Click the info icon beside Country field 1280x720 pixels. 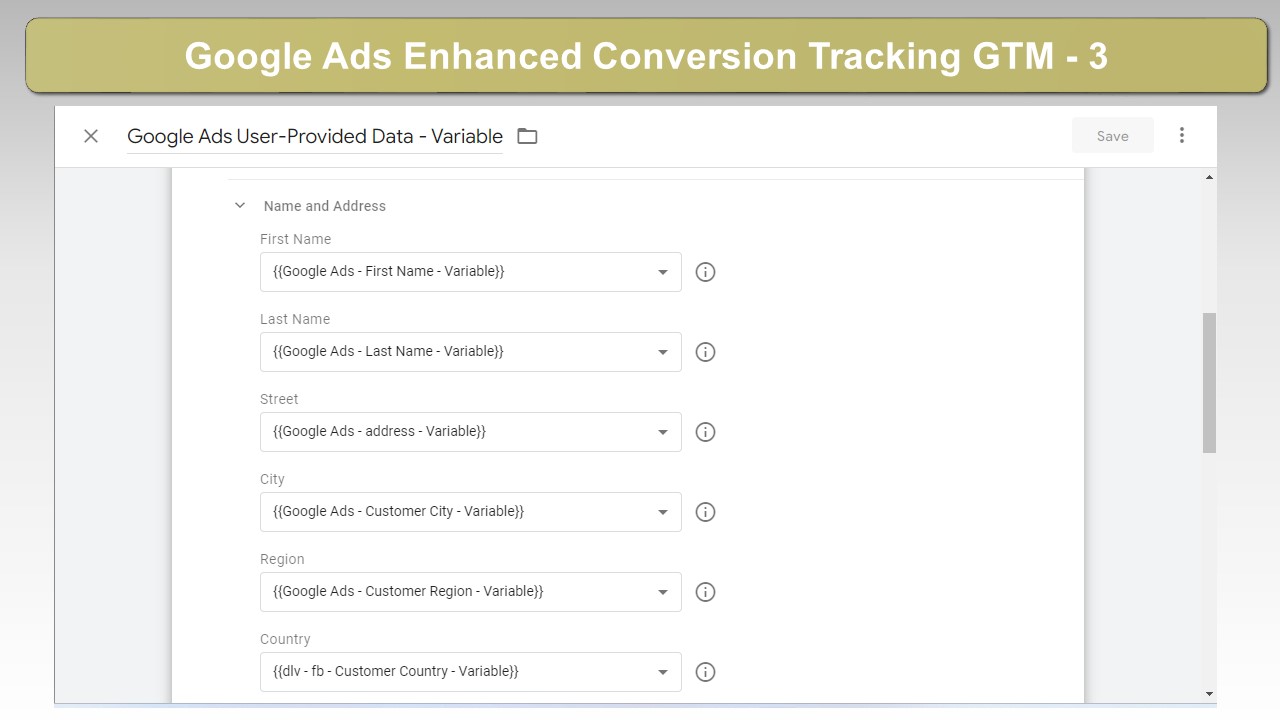[x=705, y=672]
